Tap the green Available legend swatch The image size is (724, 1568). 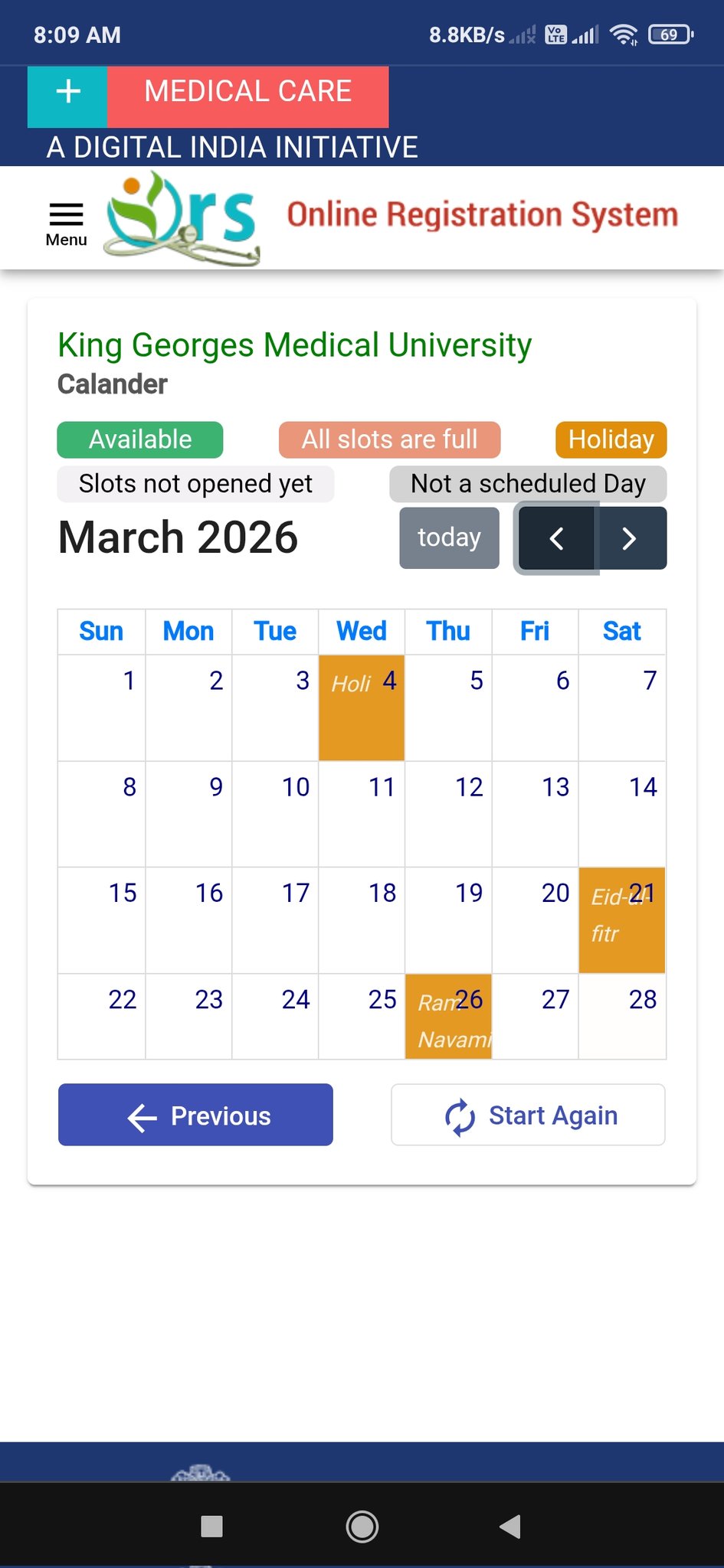[x=140, y=439]
